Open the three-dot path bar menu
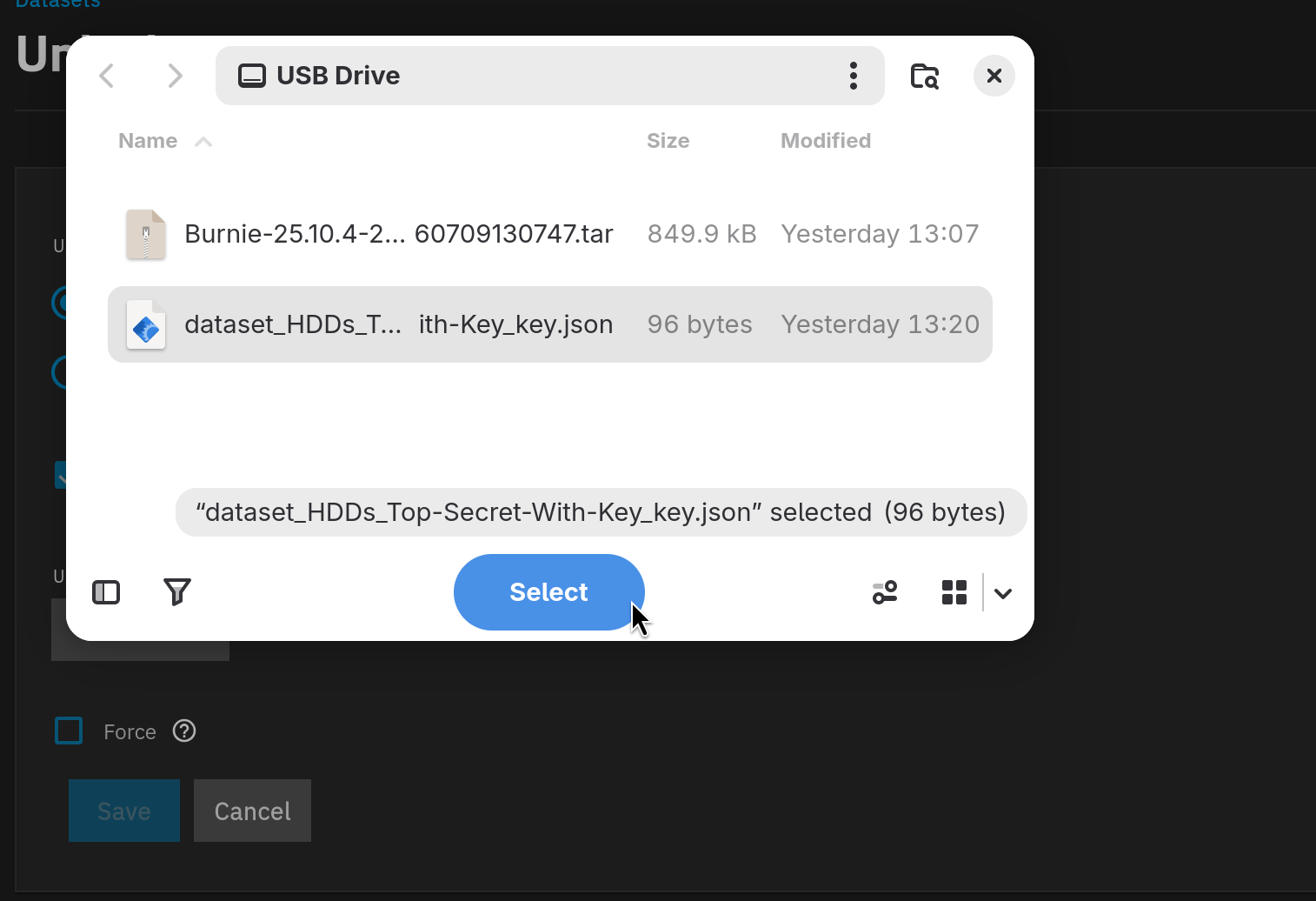The height and width of the screenshot is (901, 1316). [854, 76]
